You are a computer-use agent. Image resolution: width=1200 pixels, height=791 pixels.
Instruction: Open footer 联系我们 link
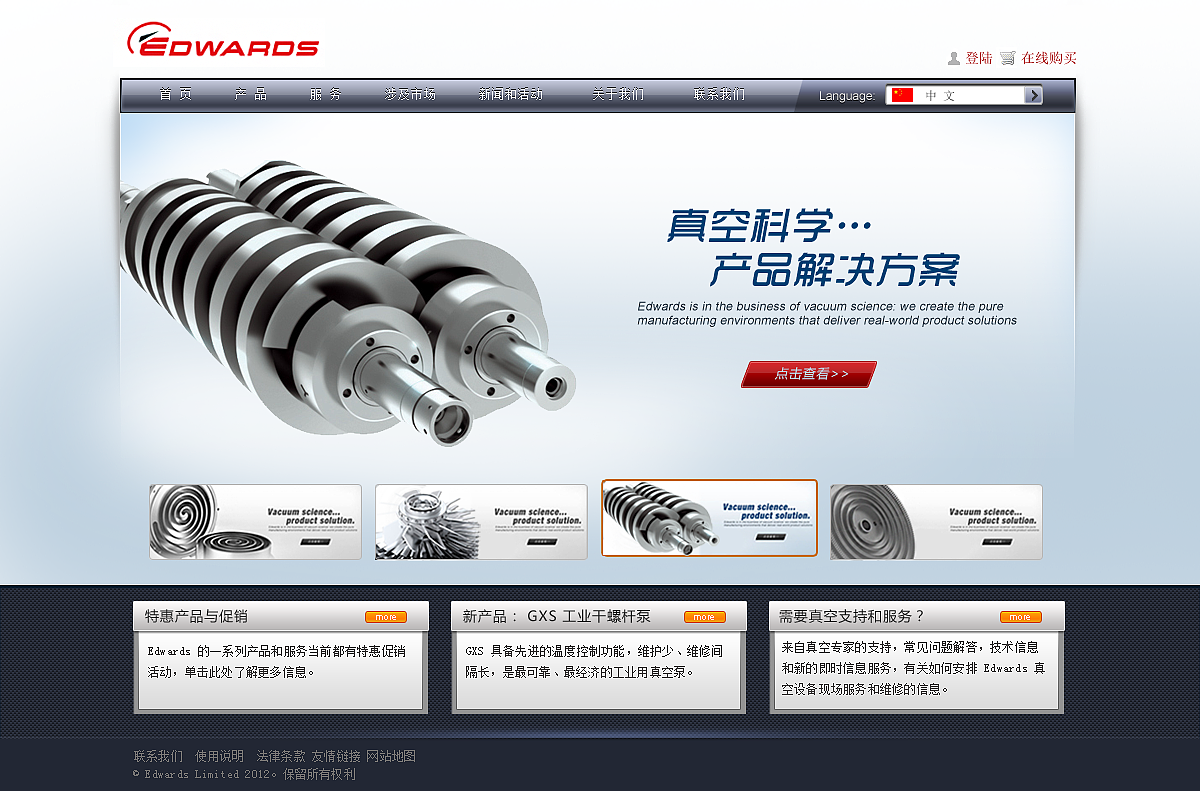[159, 756]
